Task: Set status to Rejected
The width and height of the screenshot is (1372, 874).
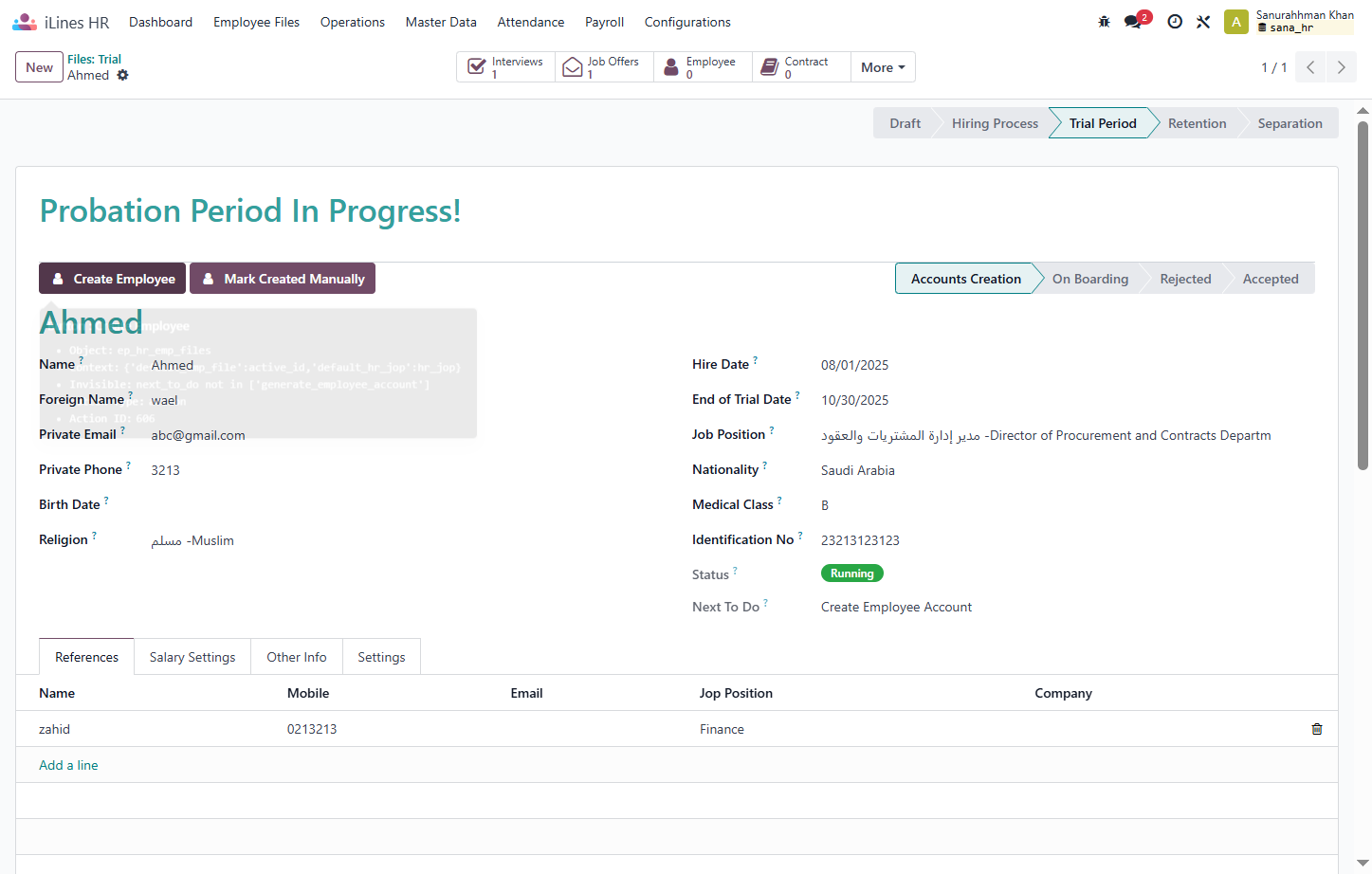Action: [x=1185, y=279]
